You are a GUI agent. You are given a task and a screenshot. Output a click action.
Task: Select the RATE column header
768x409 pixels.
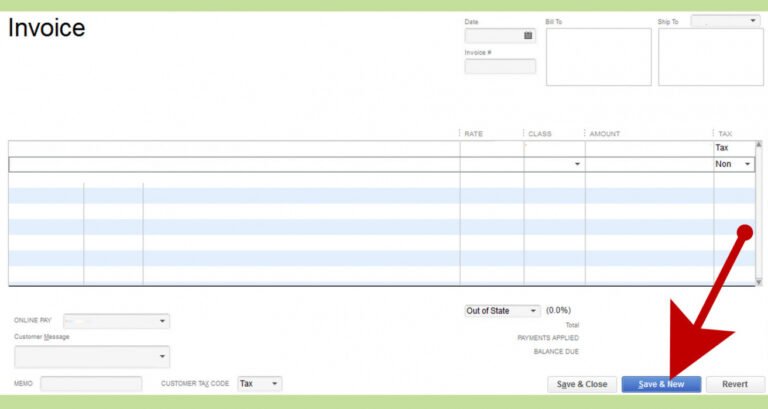click(474, 133)
